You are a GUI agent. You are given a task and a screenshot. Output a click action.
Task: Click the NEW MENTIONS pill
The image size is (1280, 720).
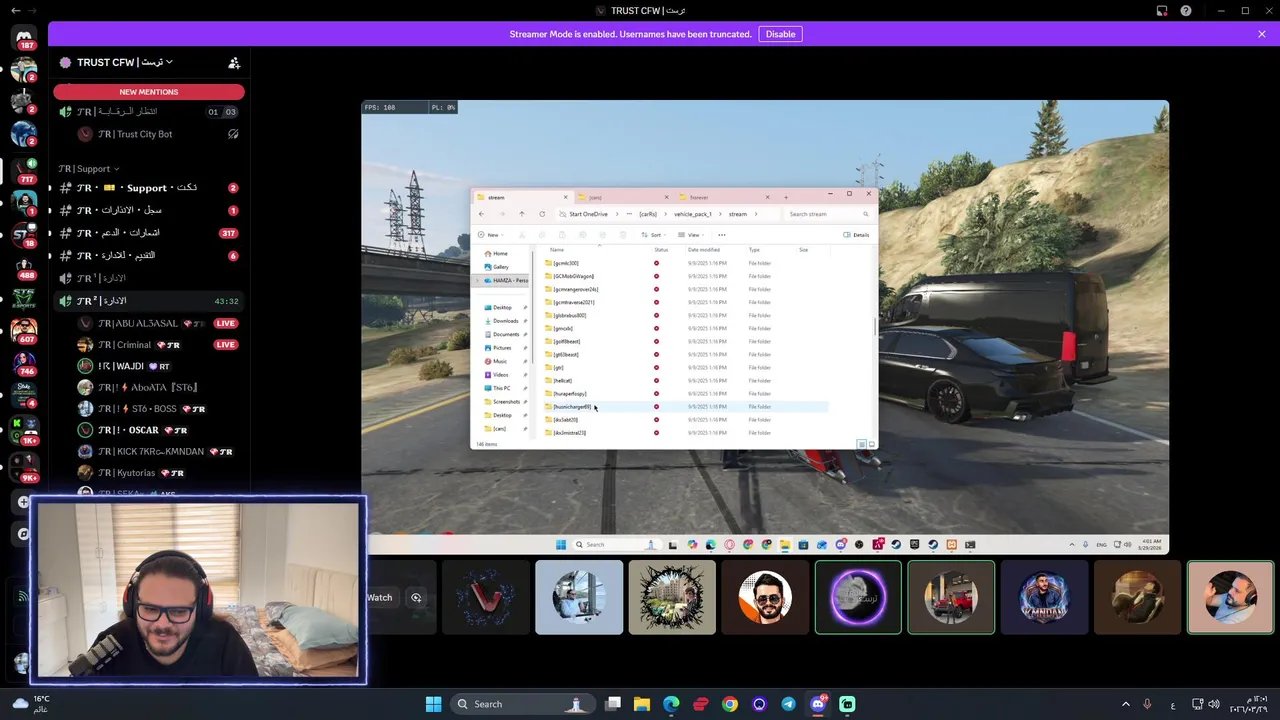[x=149, y=92]
